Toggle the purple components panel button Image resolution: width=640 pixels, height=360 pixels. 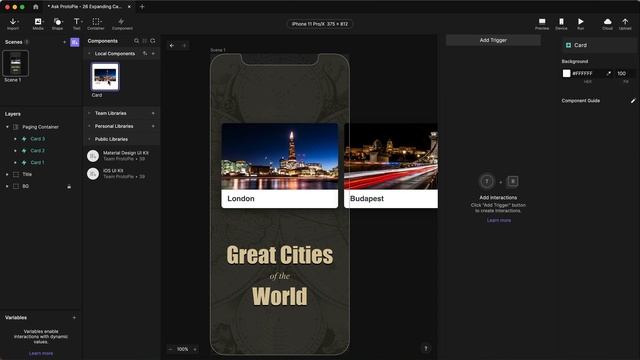[75, 42]
